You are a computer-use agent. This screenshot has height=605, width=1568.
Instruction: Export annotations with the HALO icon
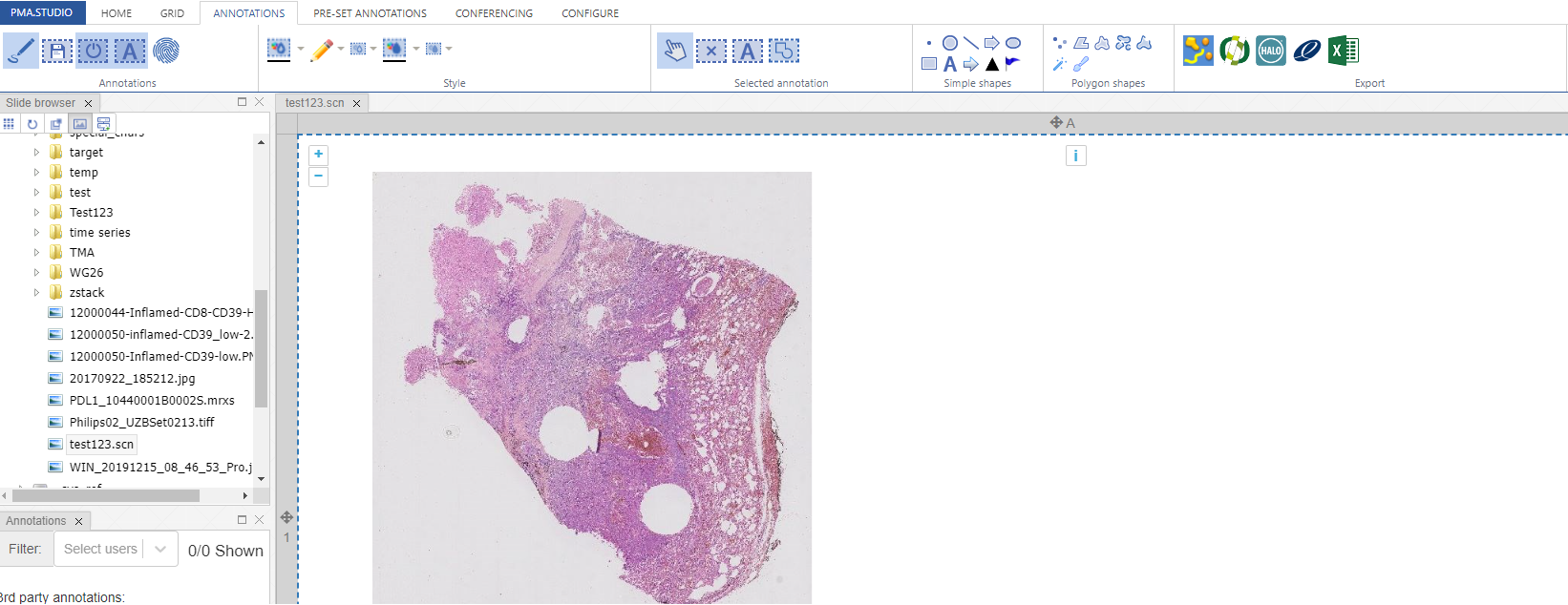click(1270, 51)
